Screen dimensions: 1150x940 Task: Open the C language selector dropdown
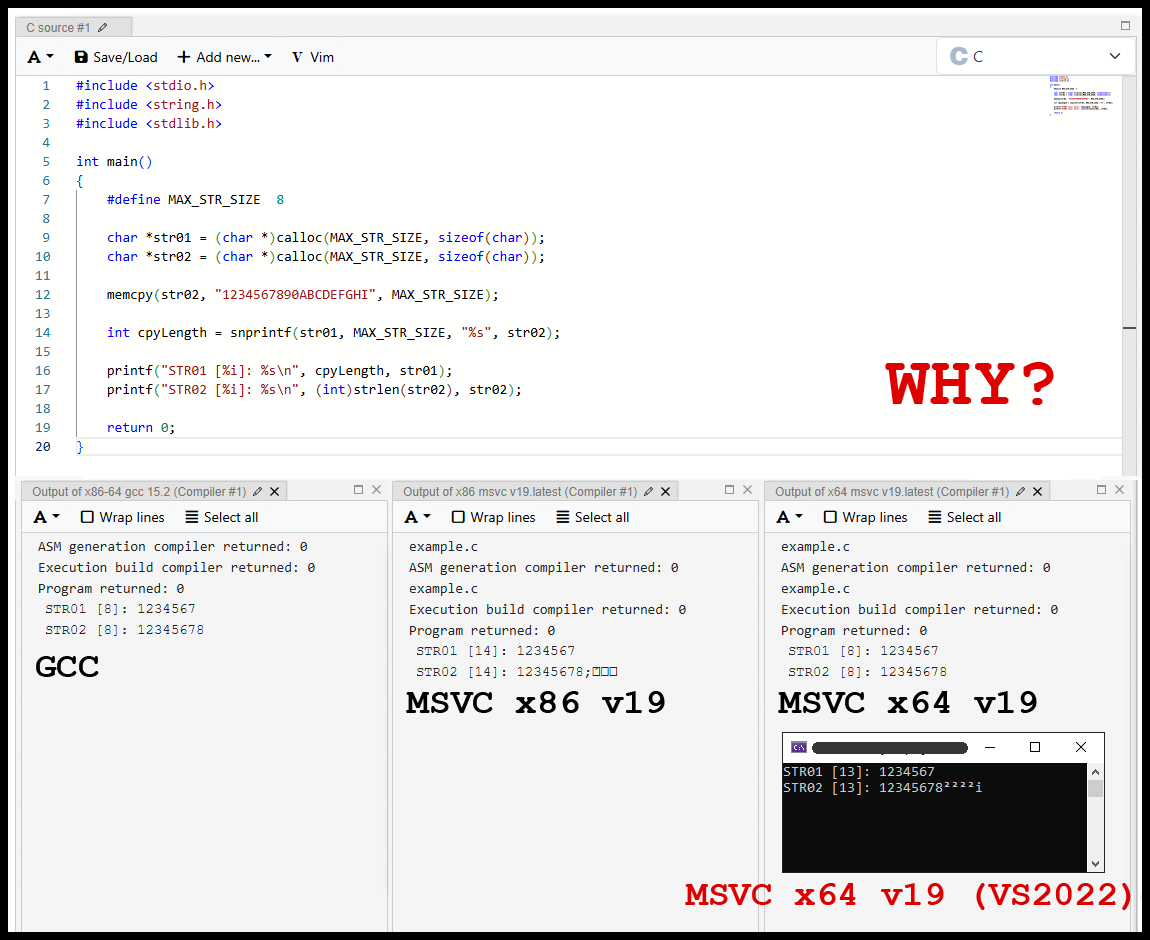1035,56
